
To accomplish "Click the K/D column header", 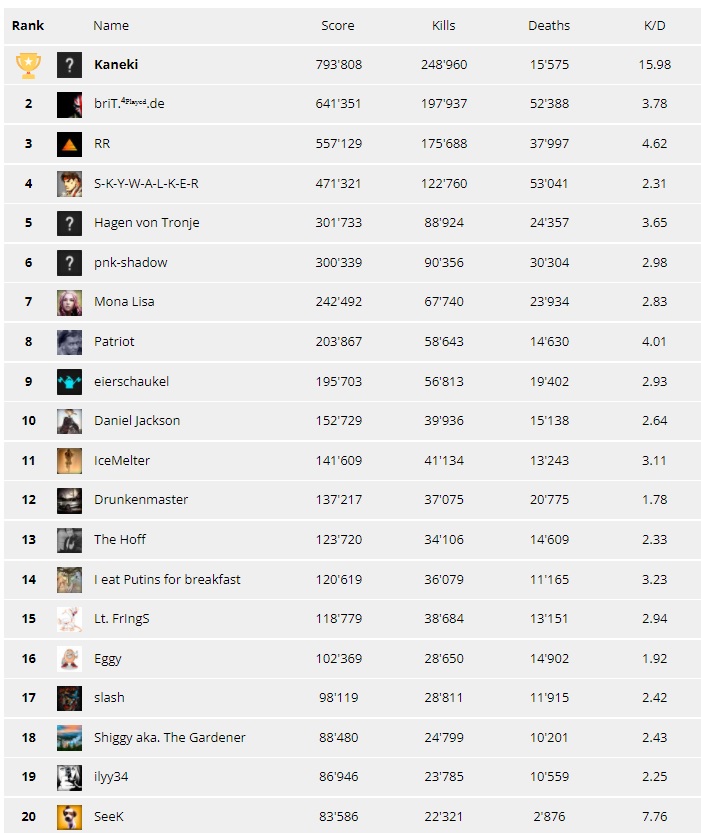I will (654, 26).
